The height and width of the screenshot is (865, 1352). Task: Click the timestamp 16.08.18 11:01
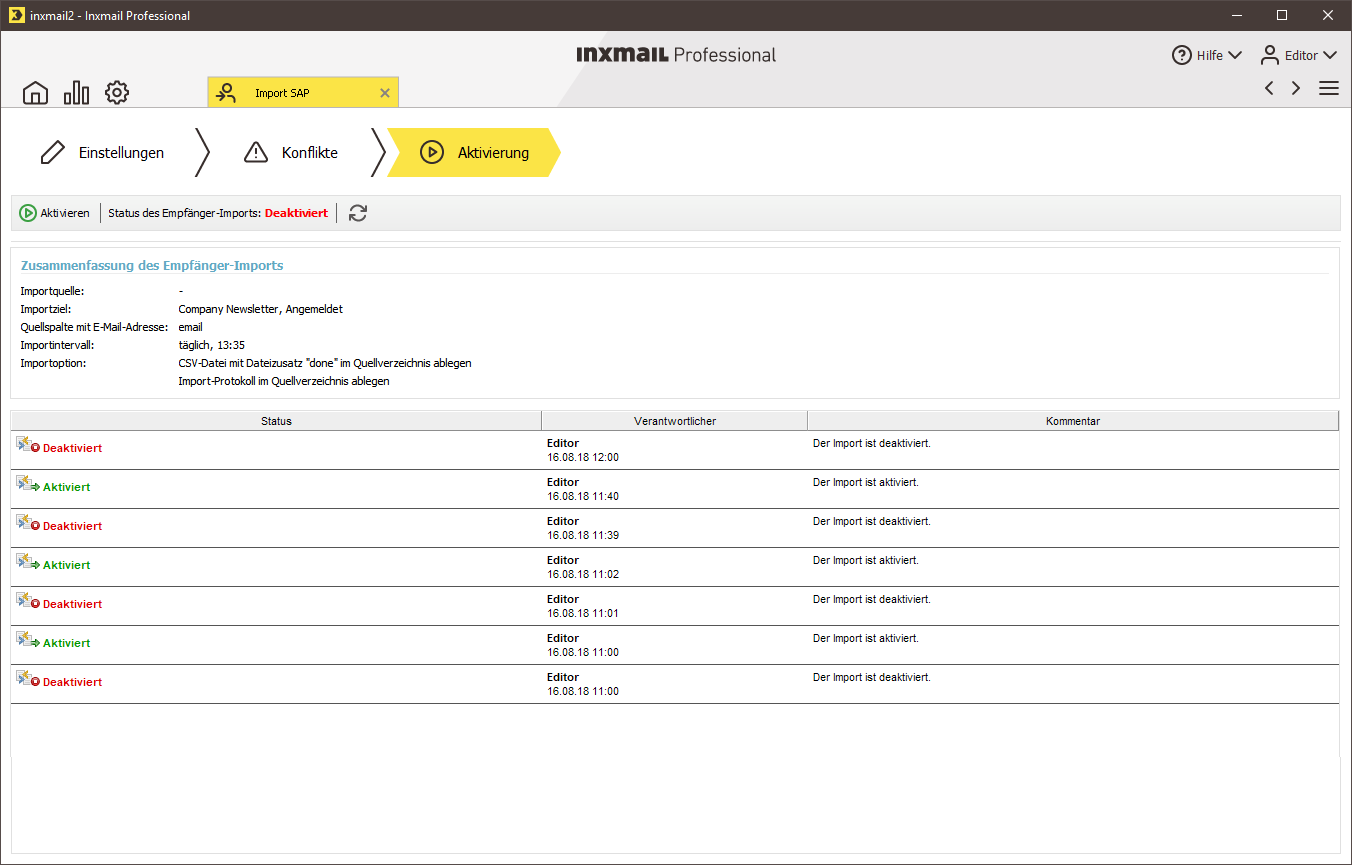(583, 613)
